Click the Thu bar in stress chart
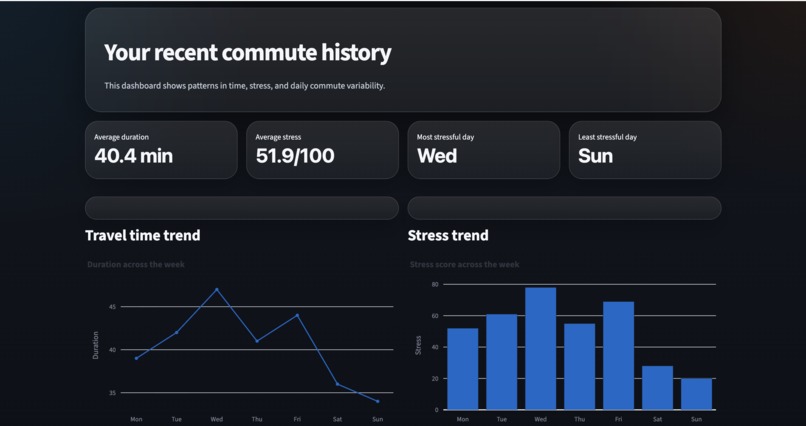Image resolution: width=806 pixels, height=426 pixels. pyautogui.click(x=580, y=366)
